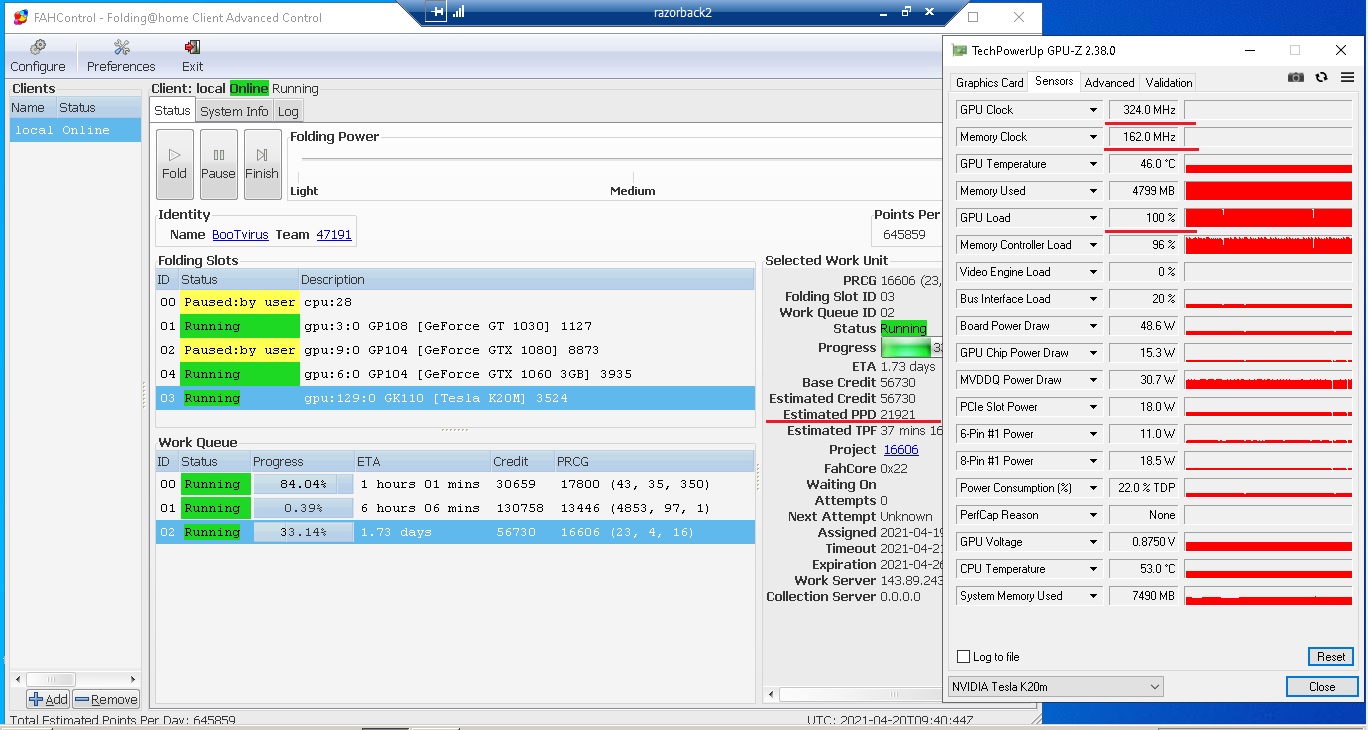Viewport: 1368px width, 730px height.
Task: Select work queue row with PRCG 13446
Action: pyautogui.click(x=455, y=508)
